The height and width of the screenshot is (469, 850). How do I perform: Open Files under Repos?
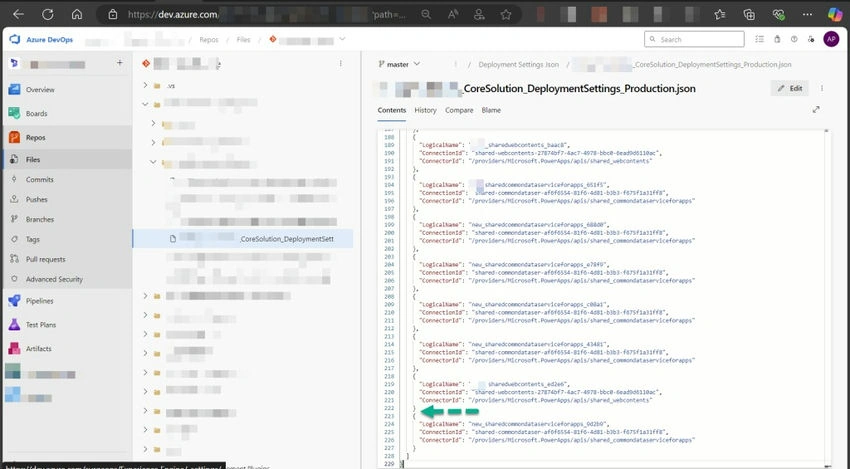pos(67,159)
